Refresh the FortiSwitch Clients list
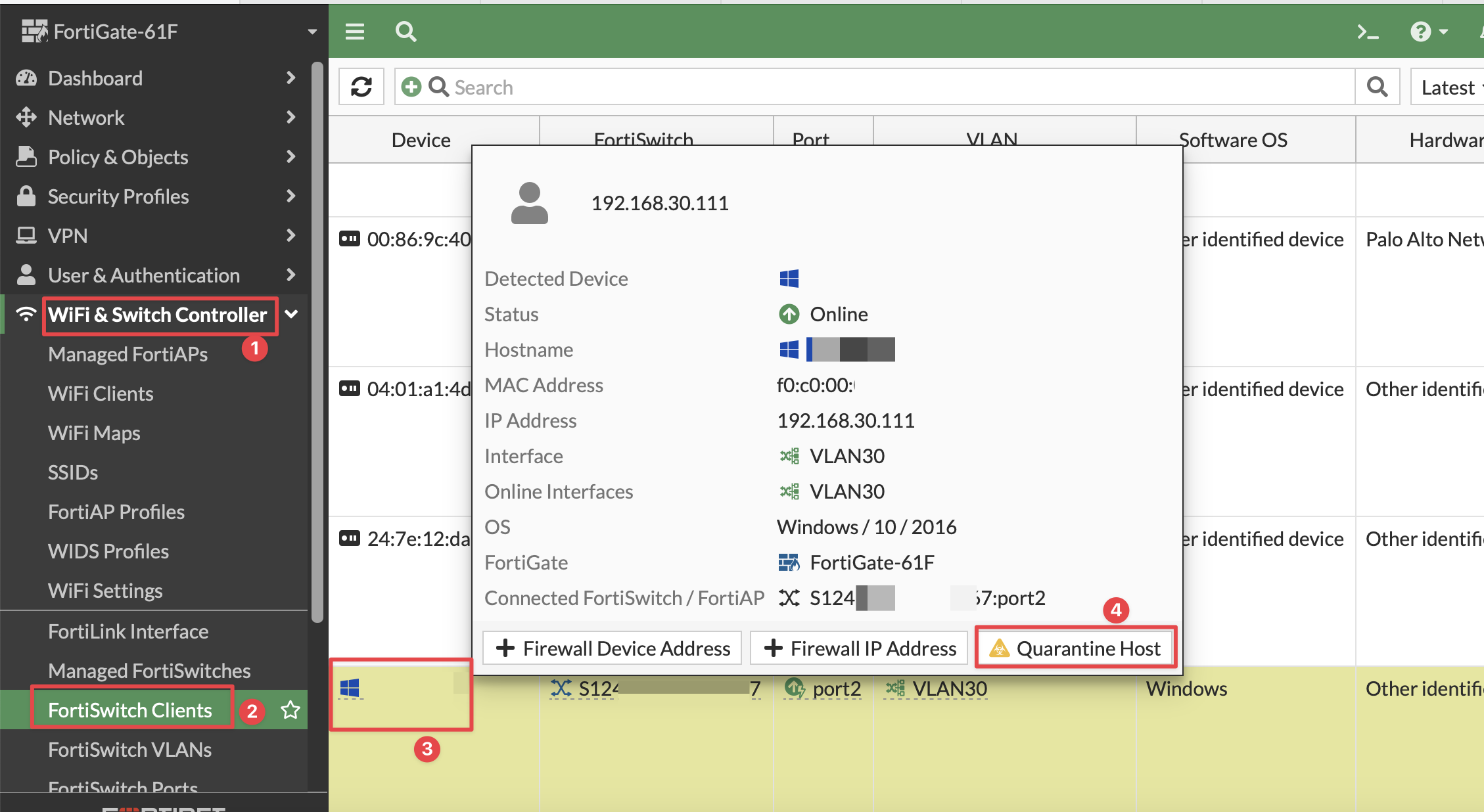The width and height of the screenshot is (1484, 812). [x=361, y=87]
